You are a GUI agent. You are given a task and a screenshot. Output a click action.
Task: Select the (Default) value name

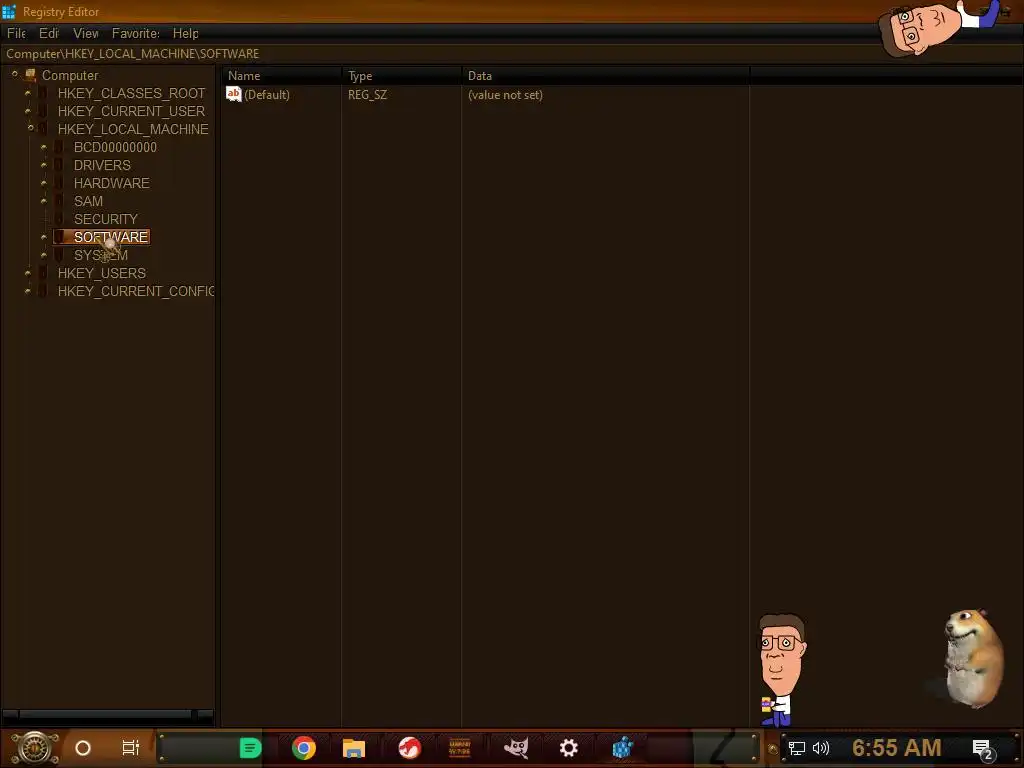267,95
